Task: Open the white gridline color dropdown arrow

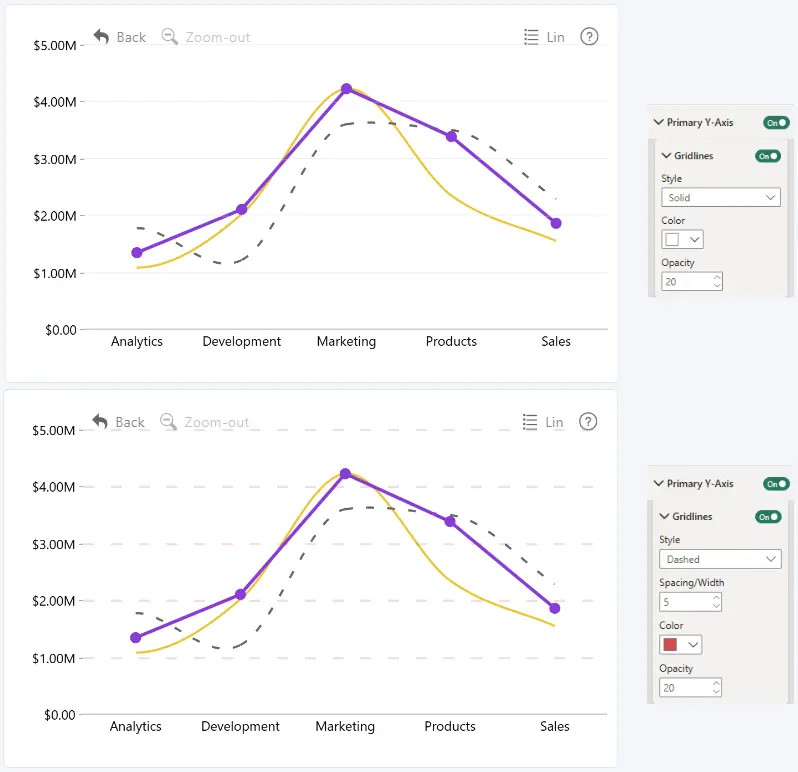Action: [x=695, y=239]
